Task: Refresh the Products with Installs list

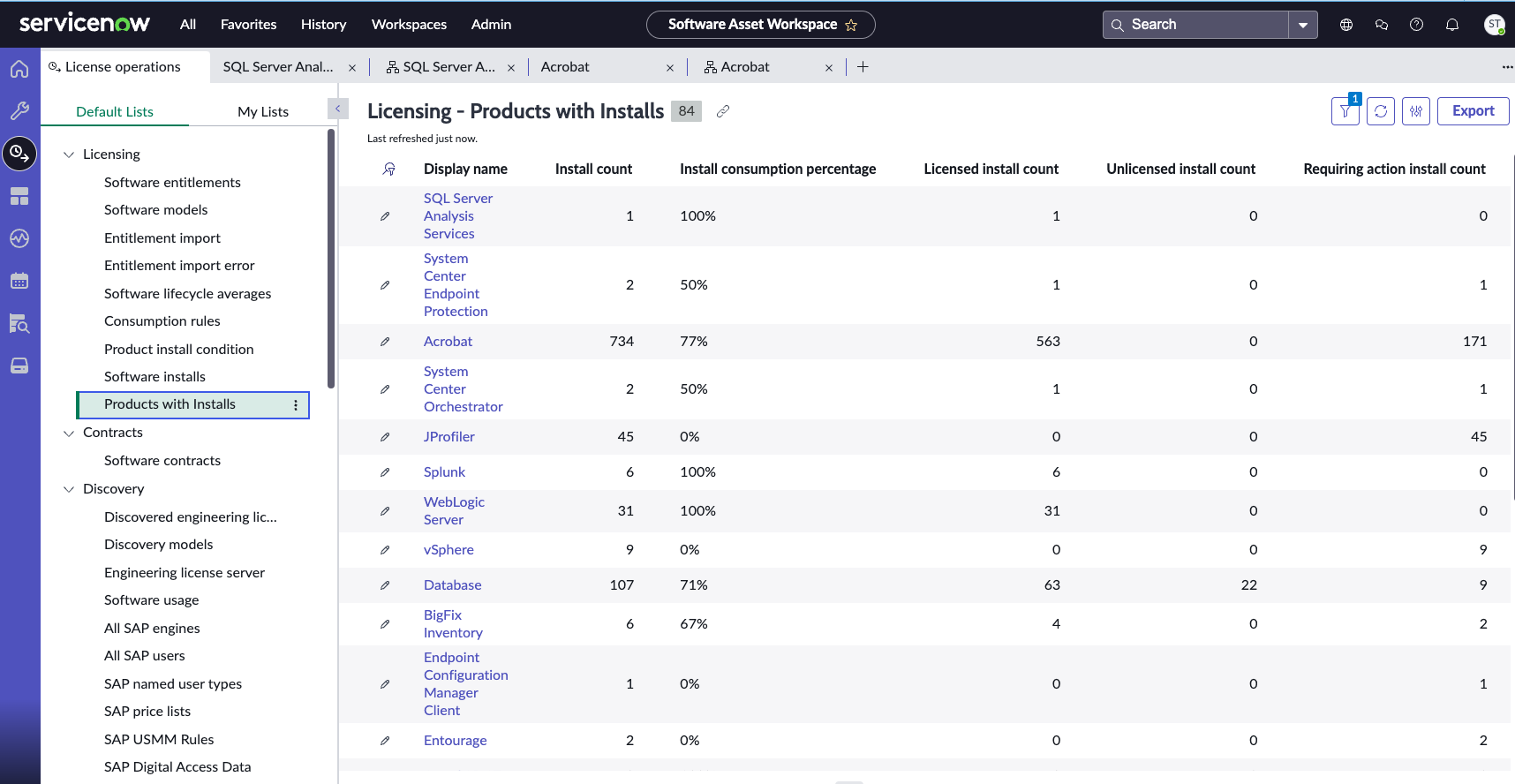Action: (x=1381, y=111)
